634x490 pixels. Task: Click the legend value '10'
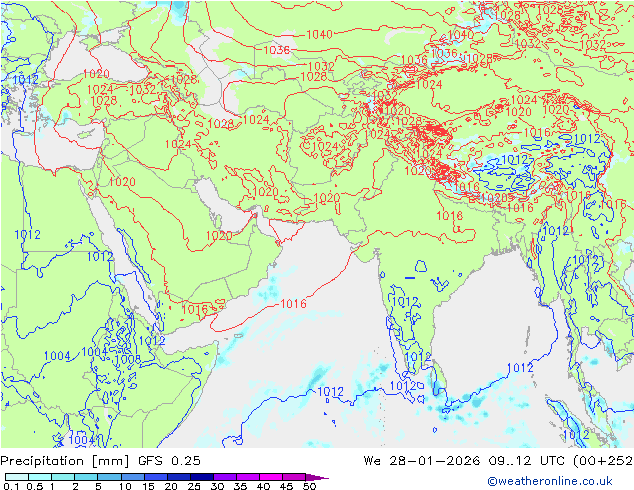pyautogui.click(x=125, y=486)
